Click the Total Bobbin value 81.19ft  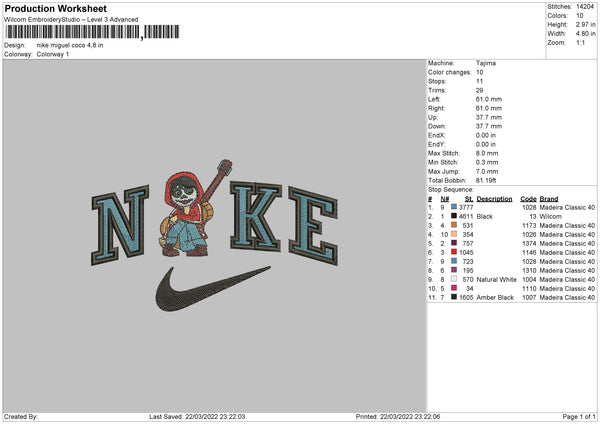coord(486,180)
